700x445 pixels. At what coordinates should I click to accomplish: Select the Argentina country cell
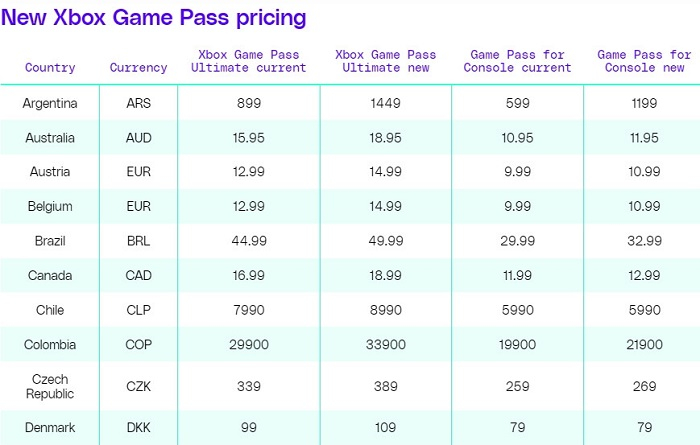(50, 103)
